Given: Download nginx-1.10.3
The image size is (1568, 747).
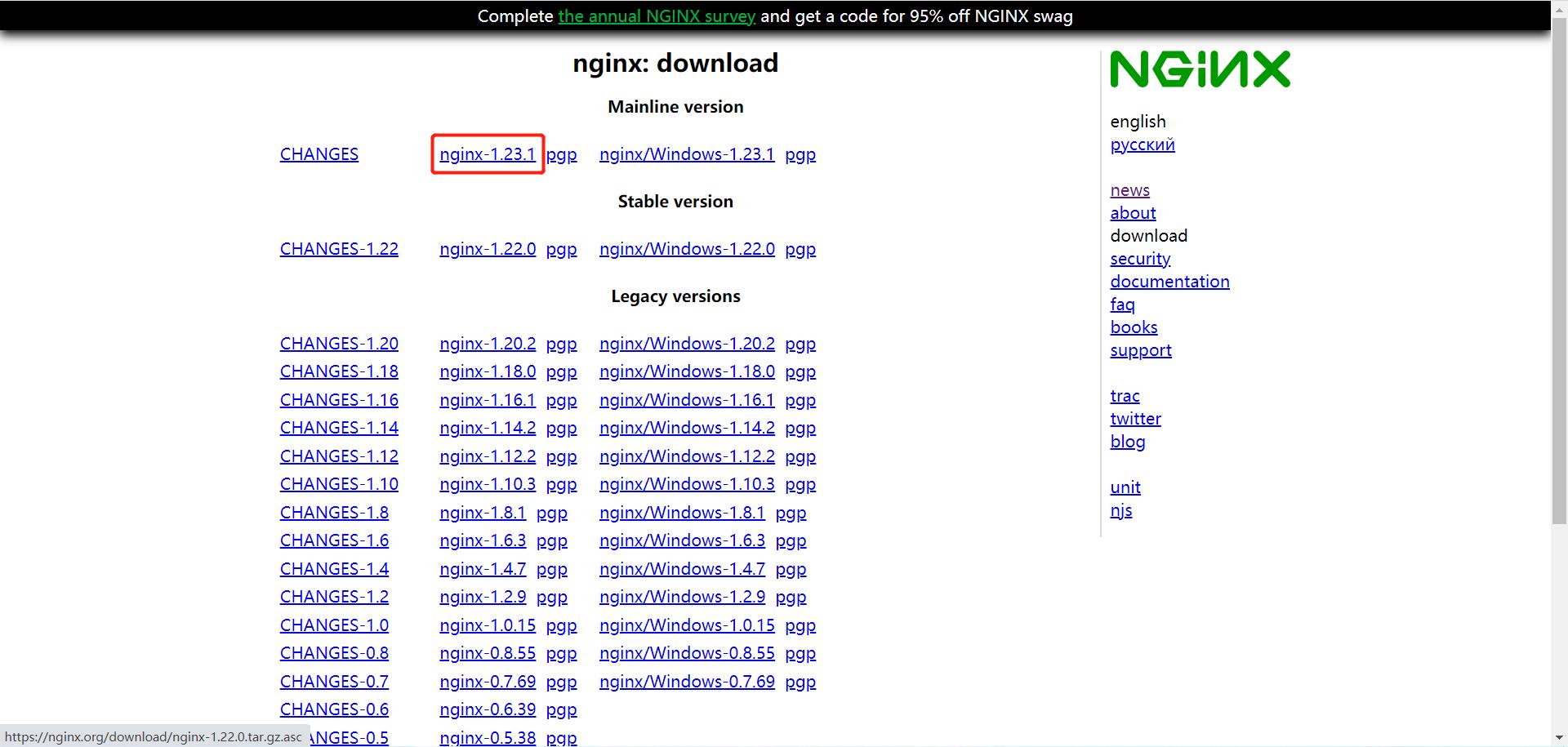Looking at the screenshot, I should [488, 484].
